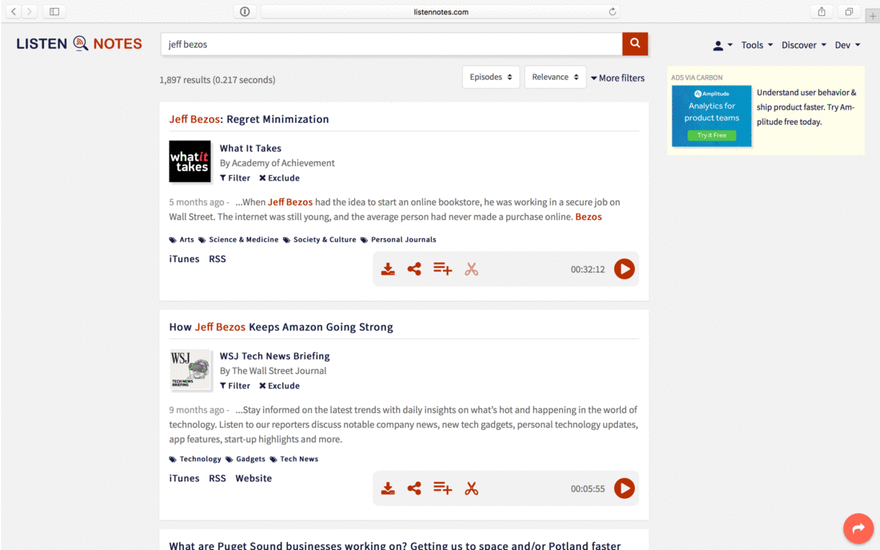Open iTunes link for WSJ Tech News
Image resolution: width=880 pixels, height=550 pixels.
pyautogui.click(x=184, y=478)
